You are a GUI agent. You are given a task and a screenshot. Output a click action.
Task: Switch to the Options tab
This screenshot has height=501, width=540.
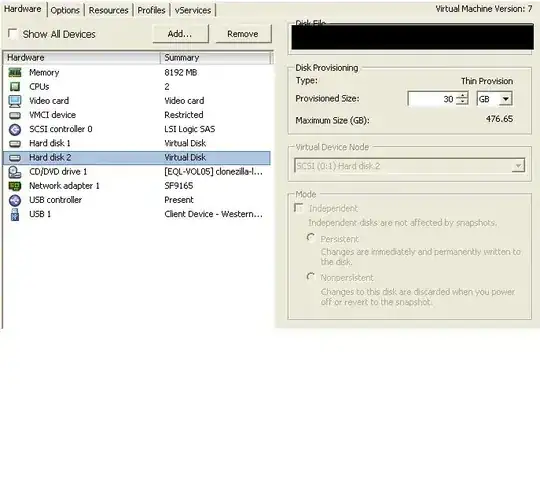(x=65, y=10)
